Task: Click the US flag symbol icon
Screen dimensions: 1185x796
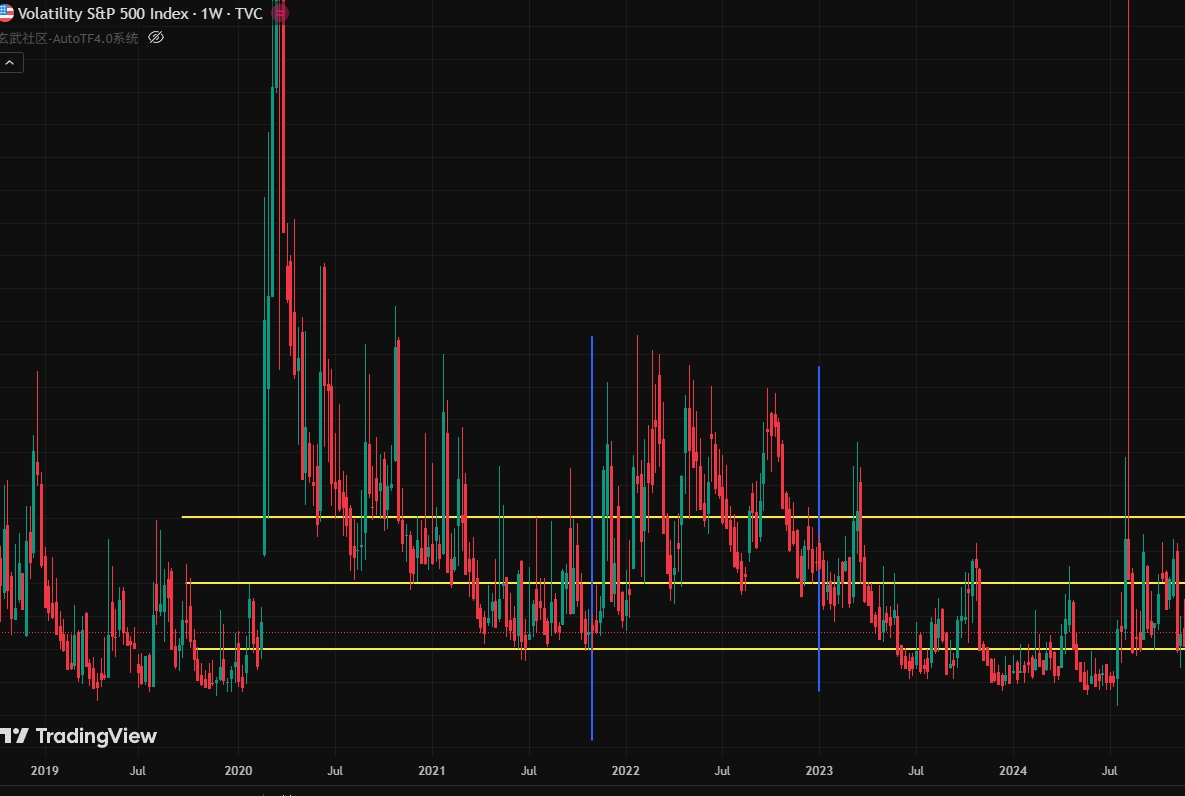Action: tap(5, 13)
